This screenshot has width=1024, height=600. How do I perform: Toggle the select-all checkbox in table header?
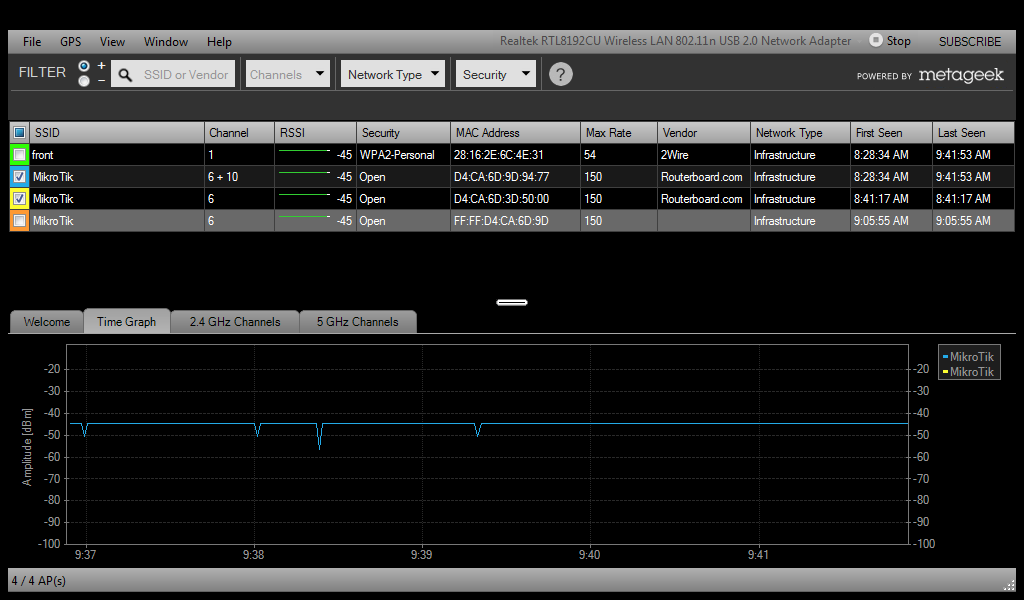tap(19, 133)
